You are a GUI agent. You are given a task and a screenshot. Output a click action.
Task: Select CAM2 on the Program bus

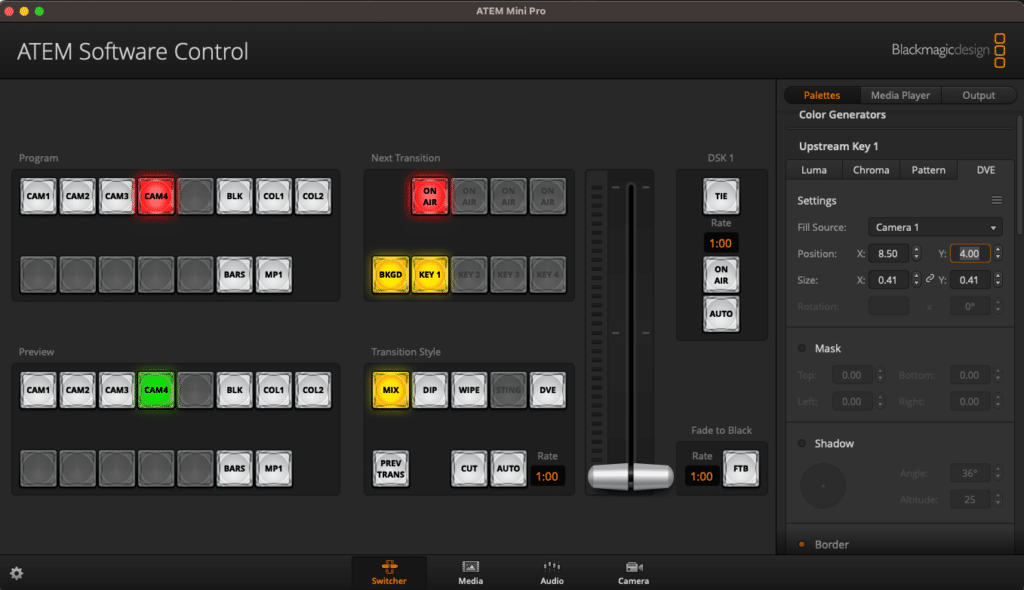pyautogui.click(x=77, y=196)
